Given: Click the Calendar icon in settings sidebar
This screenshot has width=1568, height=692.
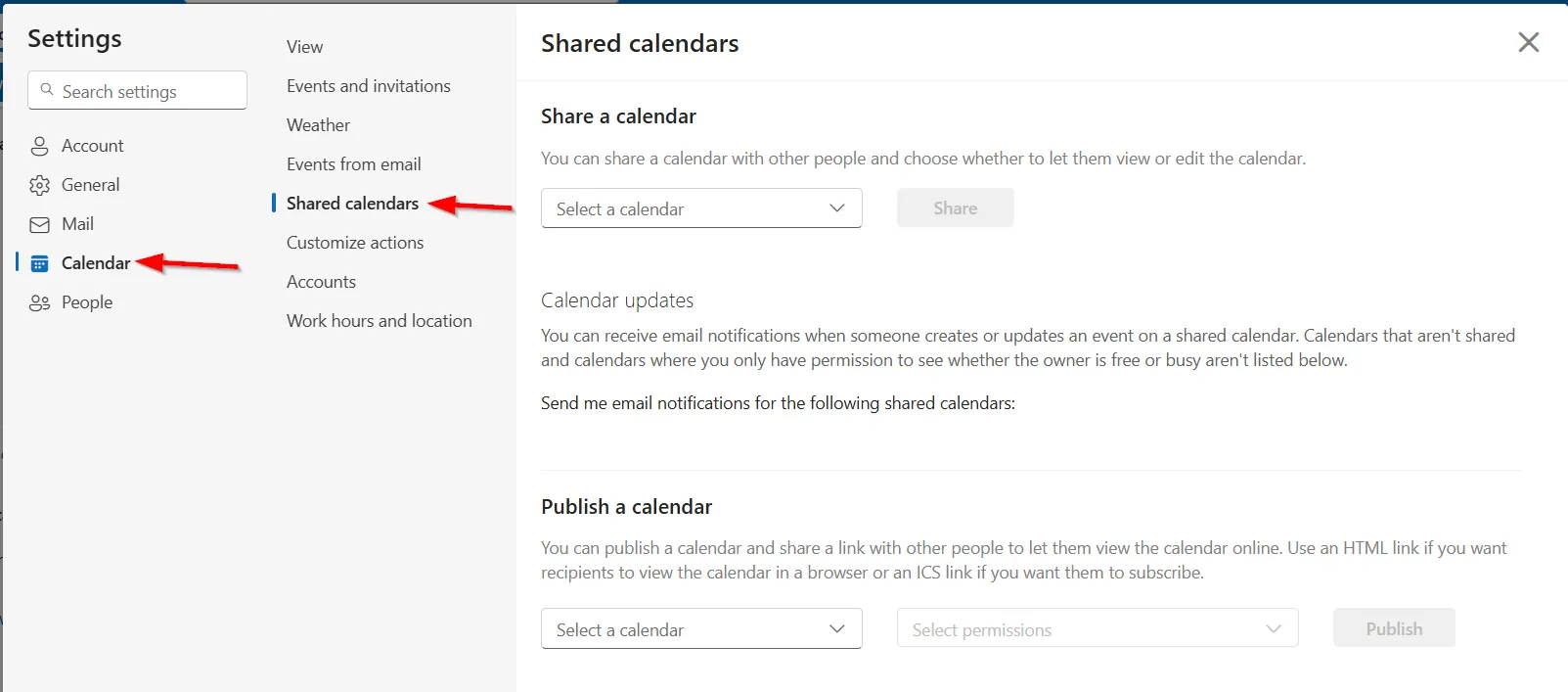Looking at the screenshot, I should tap(40, 262).
